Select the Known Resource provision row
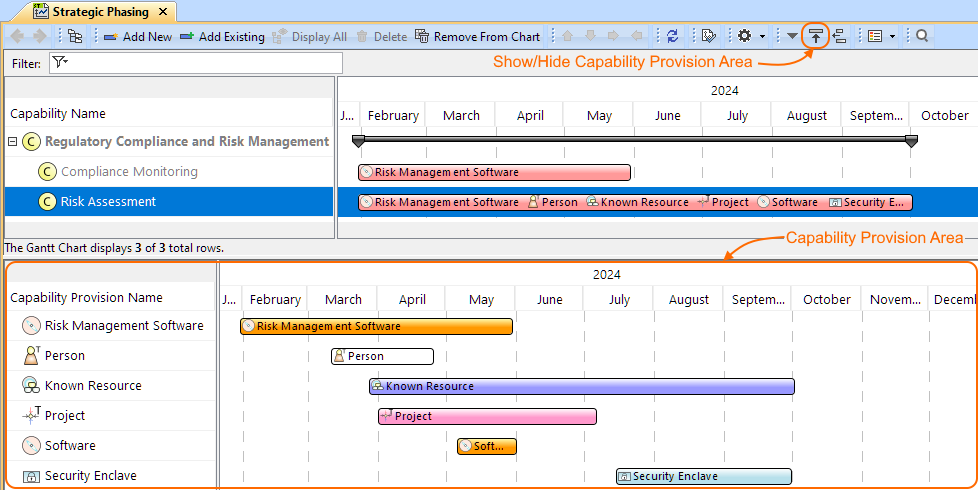Image resolution: width=978 pixels, height=490 pixels. (x=110, y=385)
